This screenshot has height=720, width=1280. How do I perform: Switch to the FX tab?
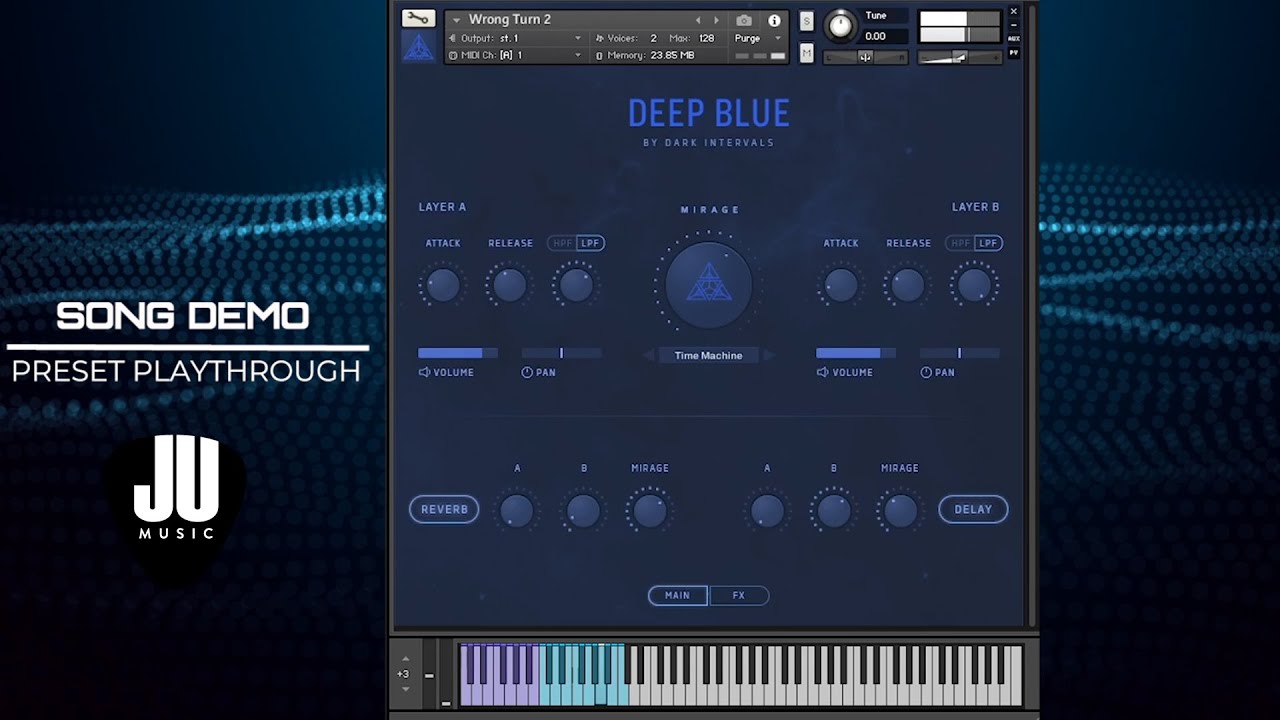pos(739,595)
